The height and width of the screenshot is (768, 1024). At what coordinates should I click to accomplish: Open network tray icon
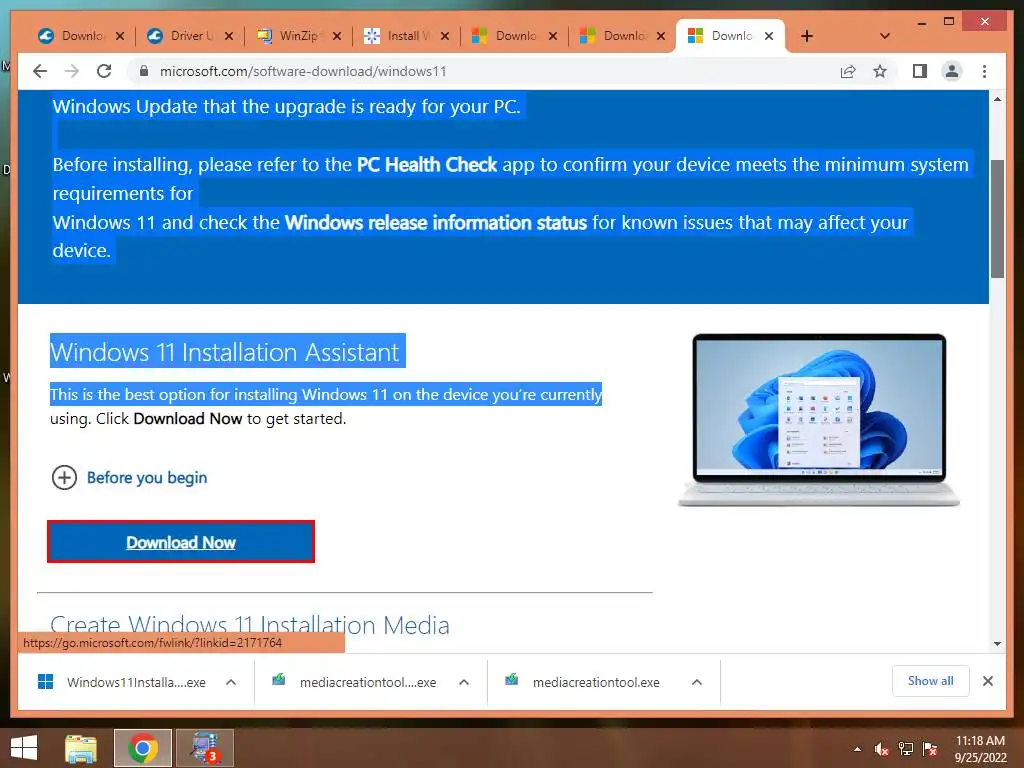click(906, 749)
